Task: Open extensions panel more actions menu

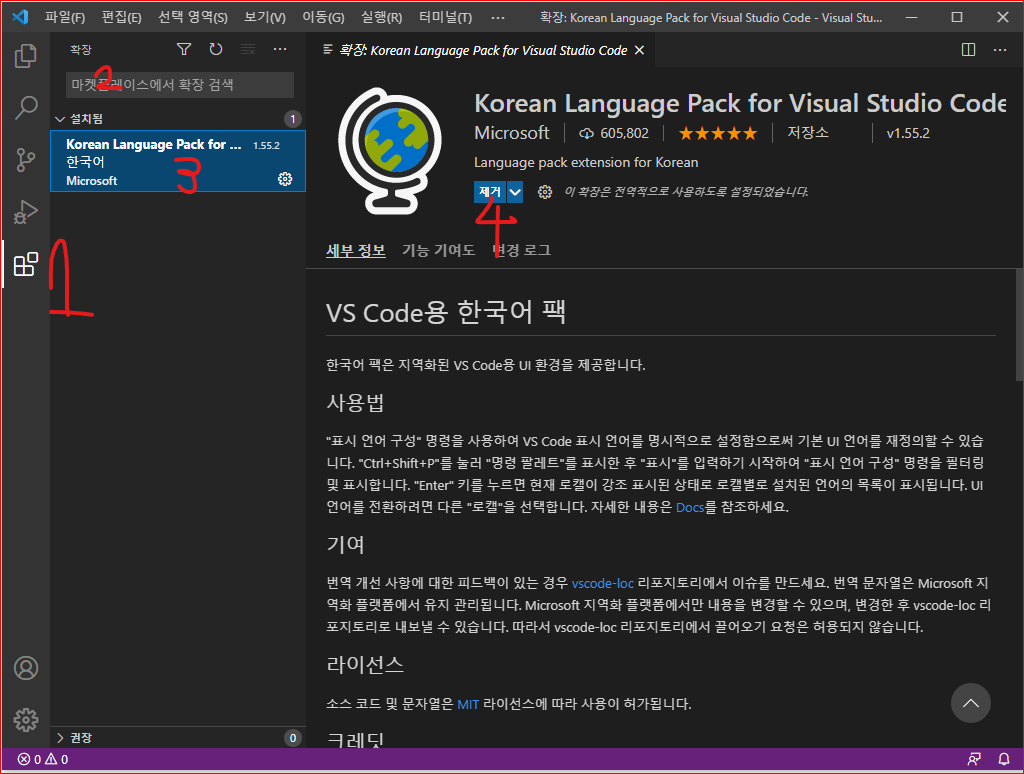Action: point(280,49)
